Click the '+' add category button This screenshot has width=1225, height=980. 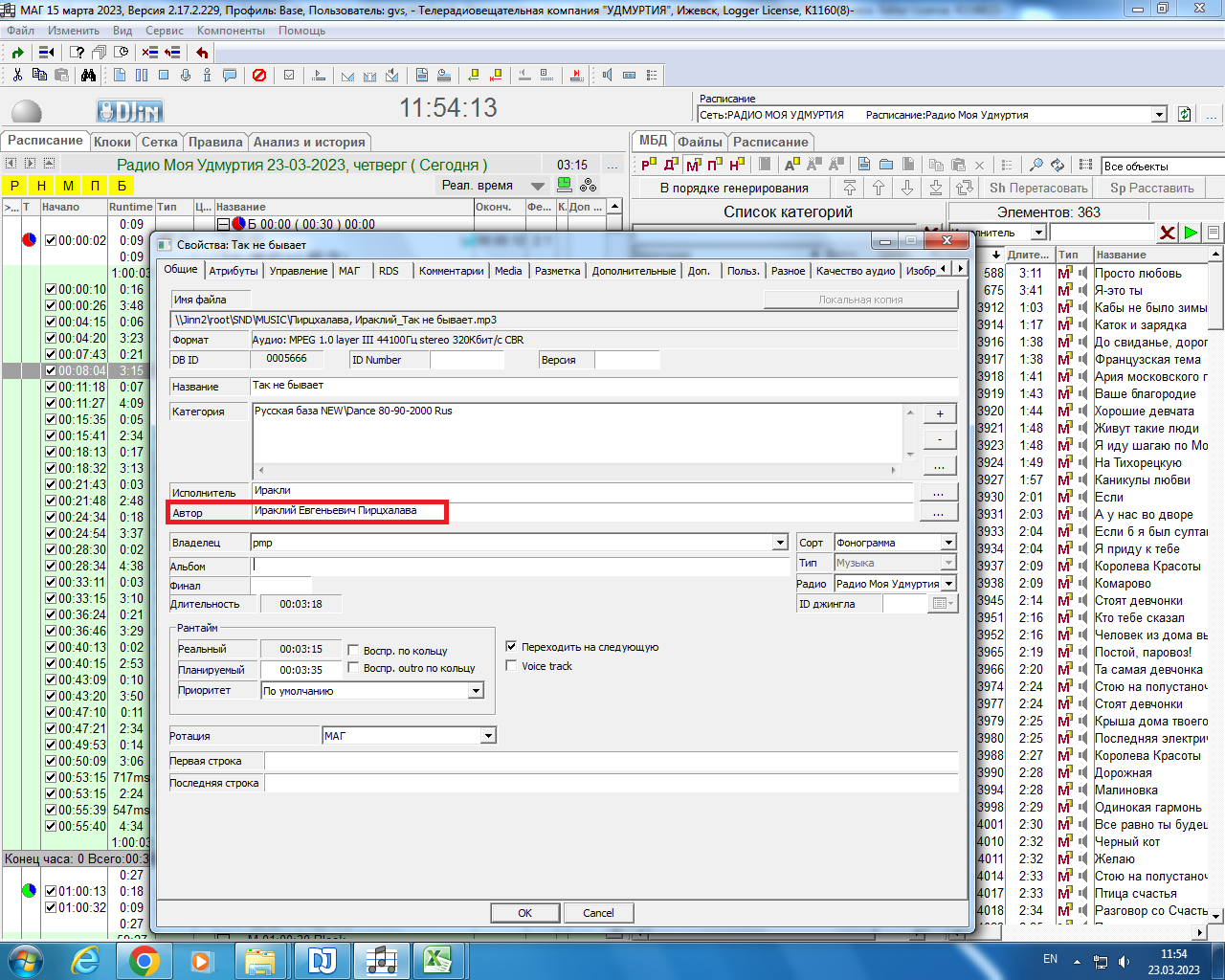click(940, 413)
